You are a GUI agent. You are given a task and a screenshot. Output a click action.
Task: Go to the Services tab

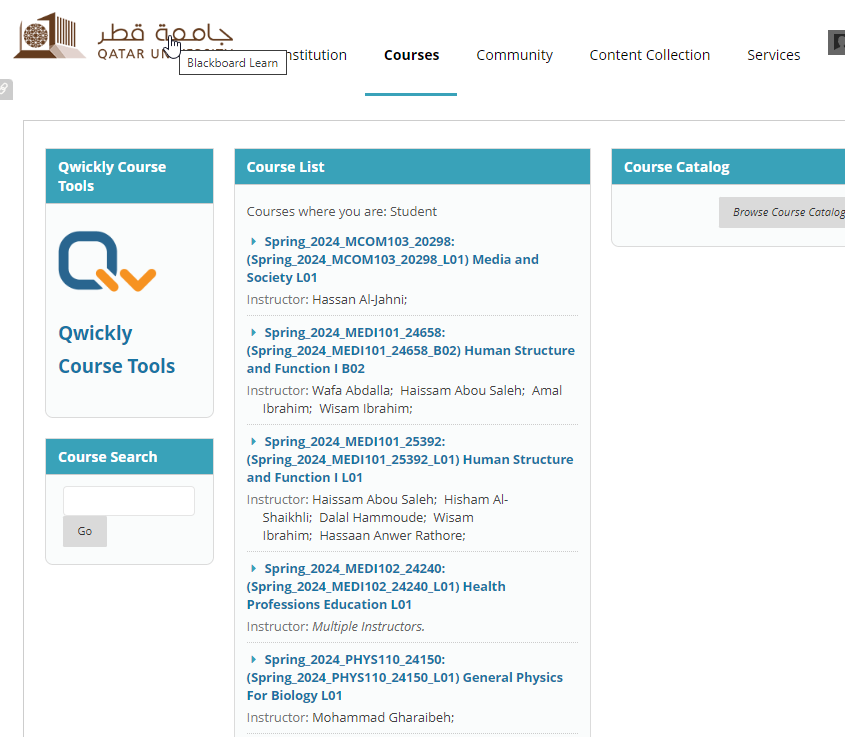pyautogui.click(x=773, y=55)
